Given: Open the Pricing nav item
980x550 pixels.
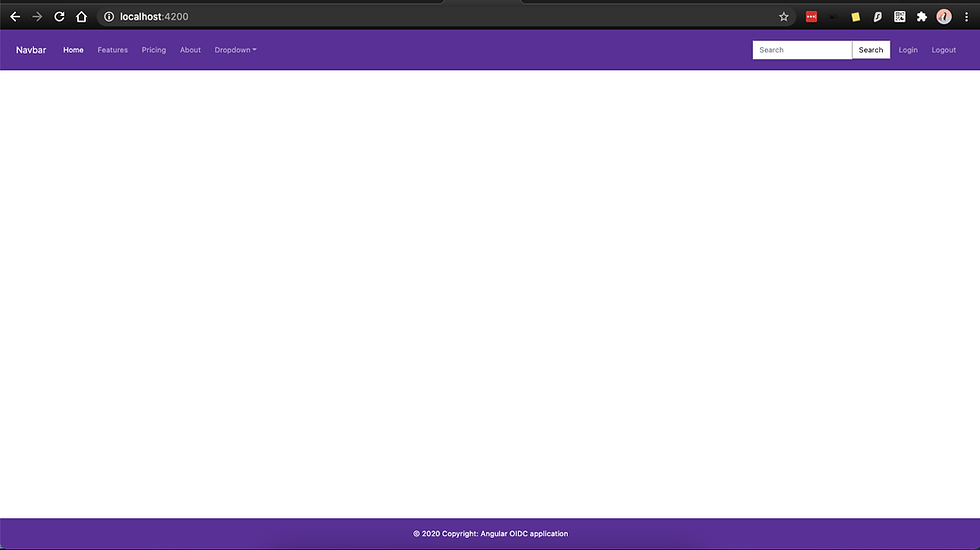Looking at the screenshot, I should 154,50.
